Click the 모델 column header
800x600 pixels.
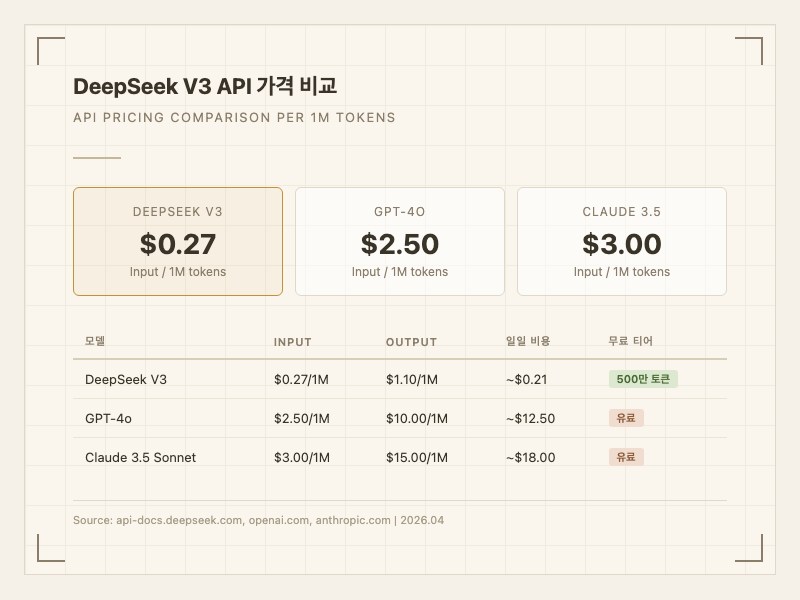pyautogui.click(x=95, y=342)
